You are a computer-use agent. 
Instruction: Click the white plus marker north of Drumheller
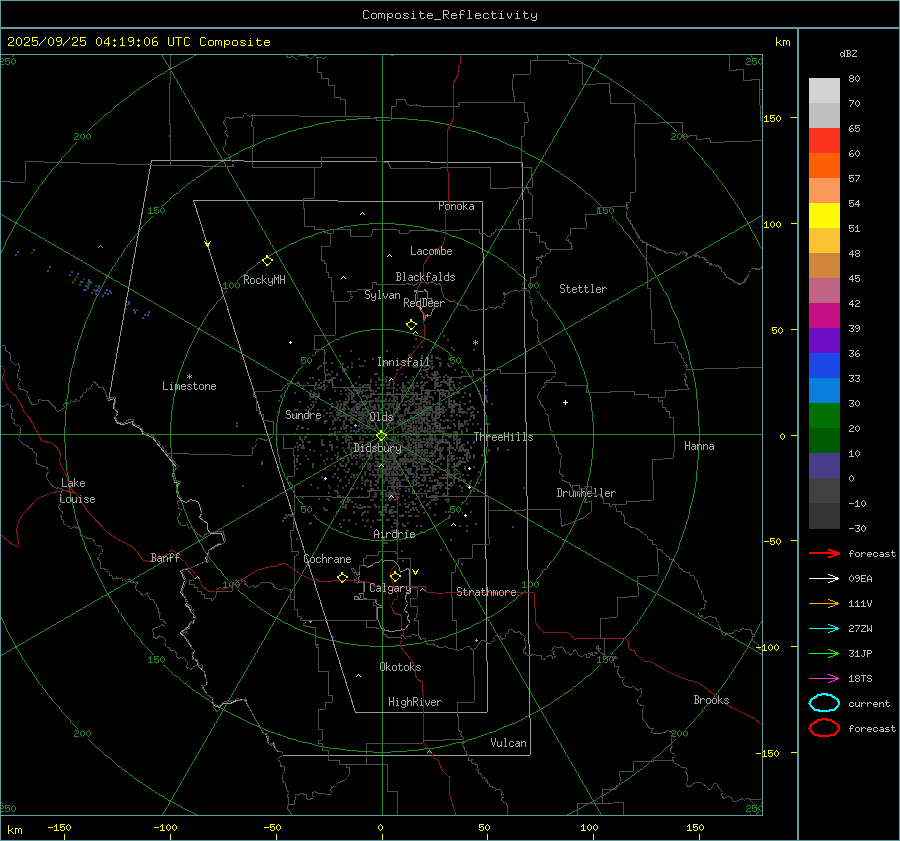(565, 403)
